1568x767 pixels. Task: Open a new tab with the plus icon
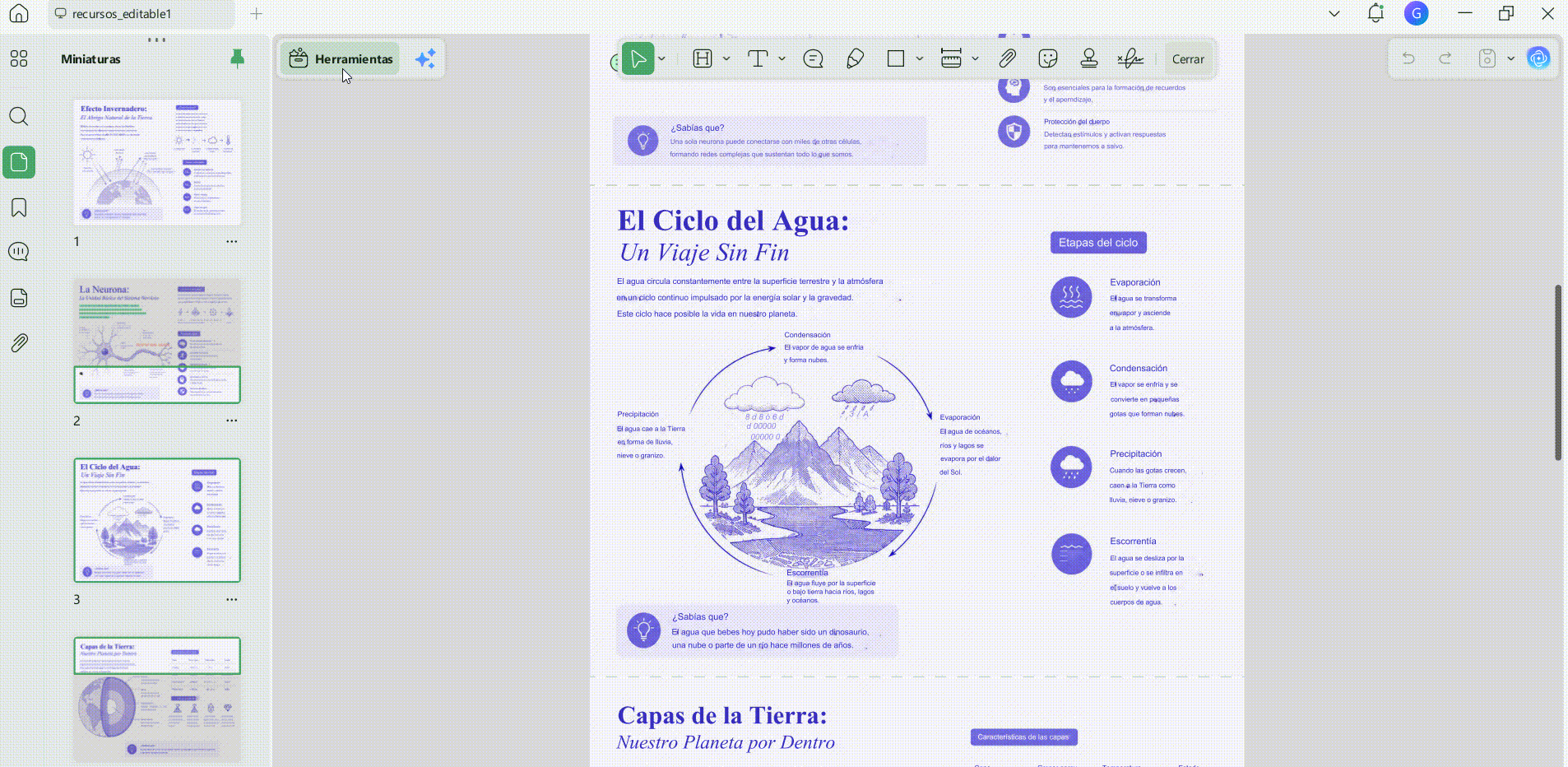click(257, 14)
